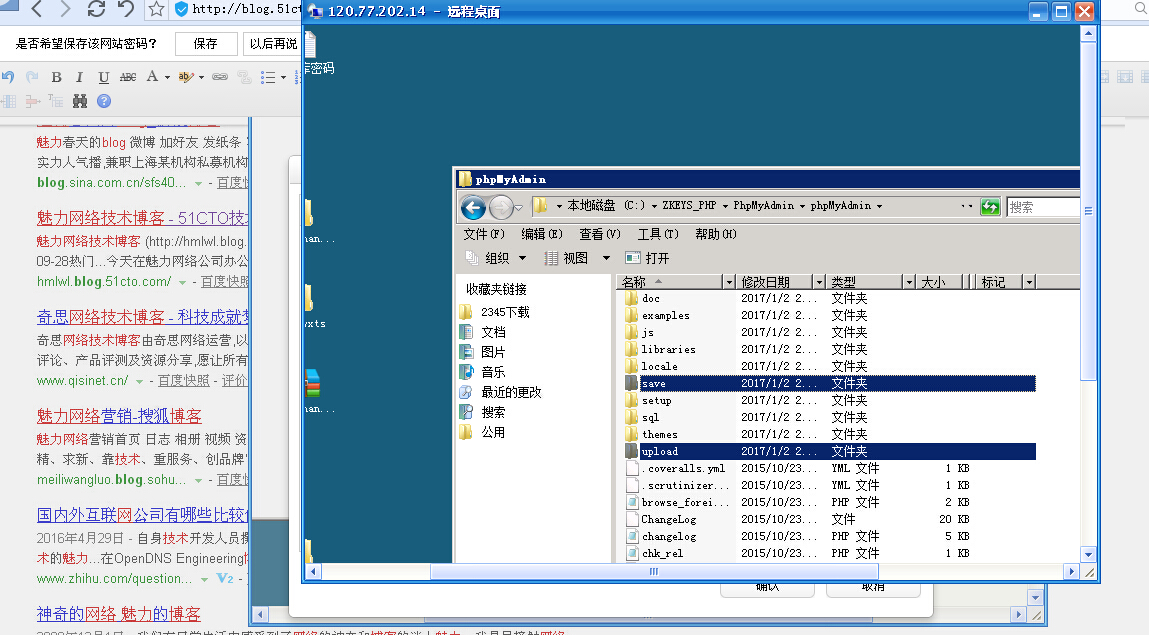
Task: Open the 帮助(H) menu
Action: (x=715, y=234)
